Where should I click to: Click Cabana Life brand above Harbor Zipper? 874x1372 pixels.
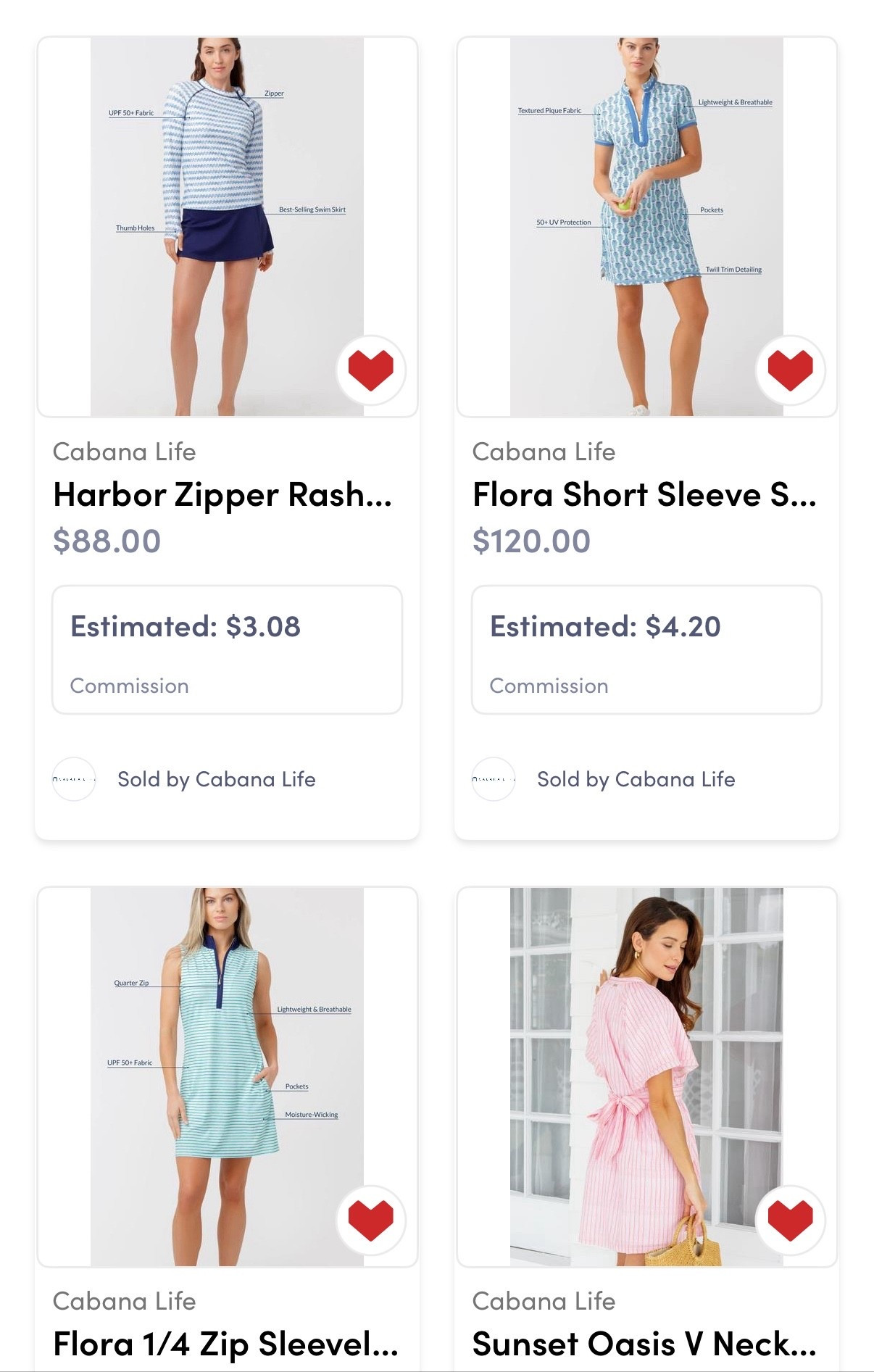[x=124, y=452]
